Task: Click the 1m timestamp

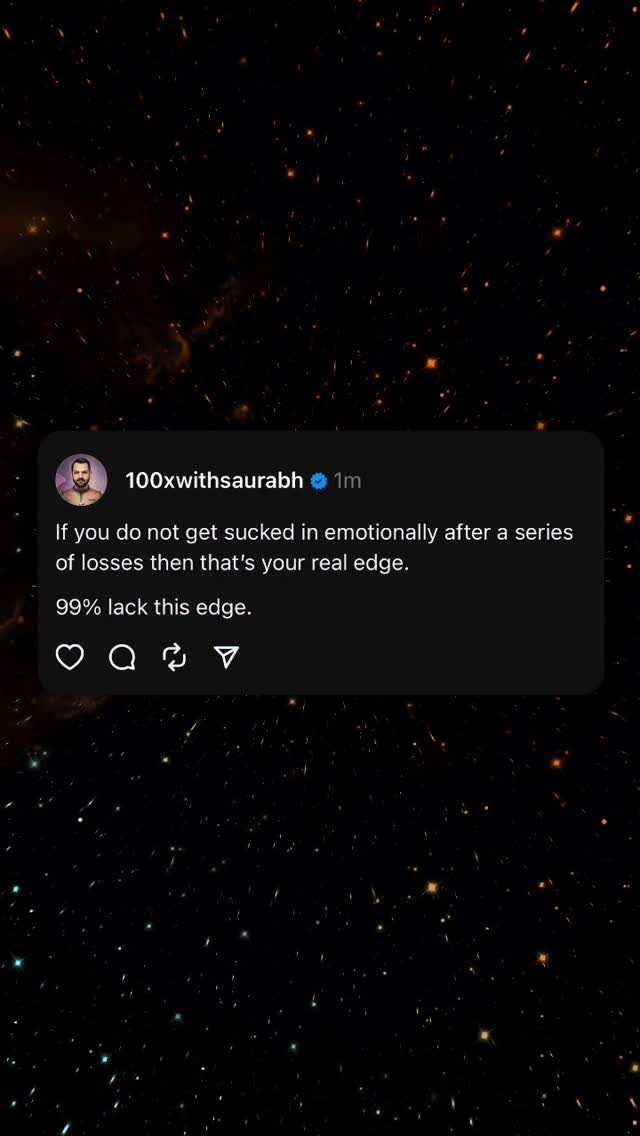Action: click(348, 480)
